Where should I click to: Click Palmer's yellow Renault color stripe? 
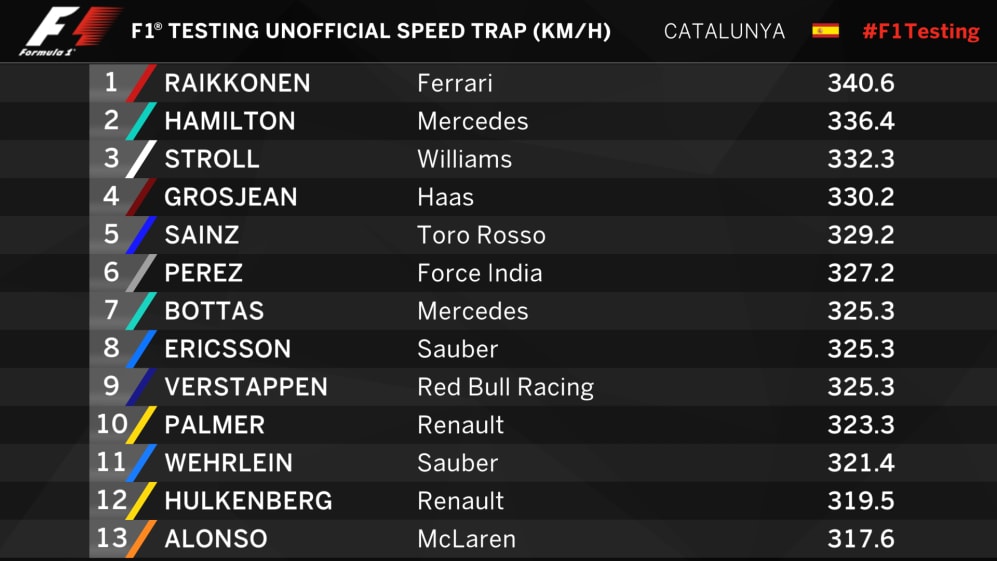click(x=141, y=424)
